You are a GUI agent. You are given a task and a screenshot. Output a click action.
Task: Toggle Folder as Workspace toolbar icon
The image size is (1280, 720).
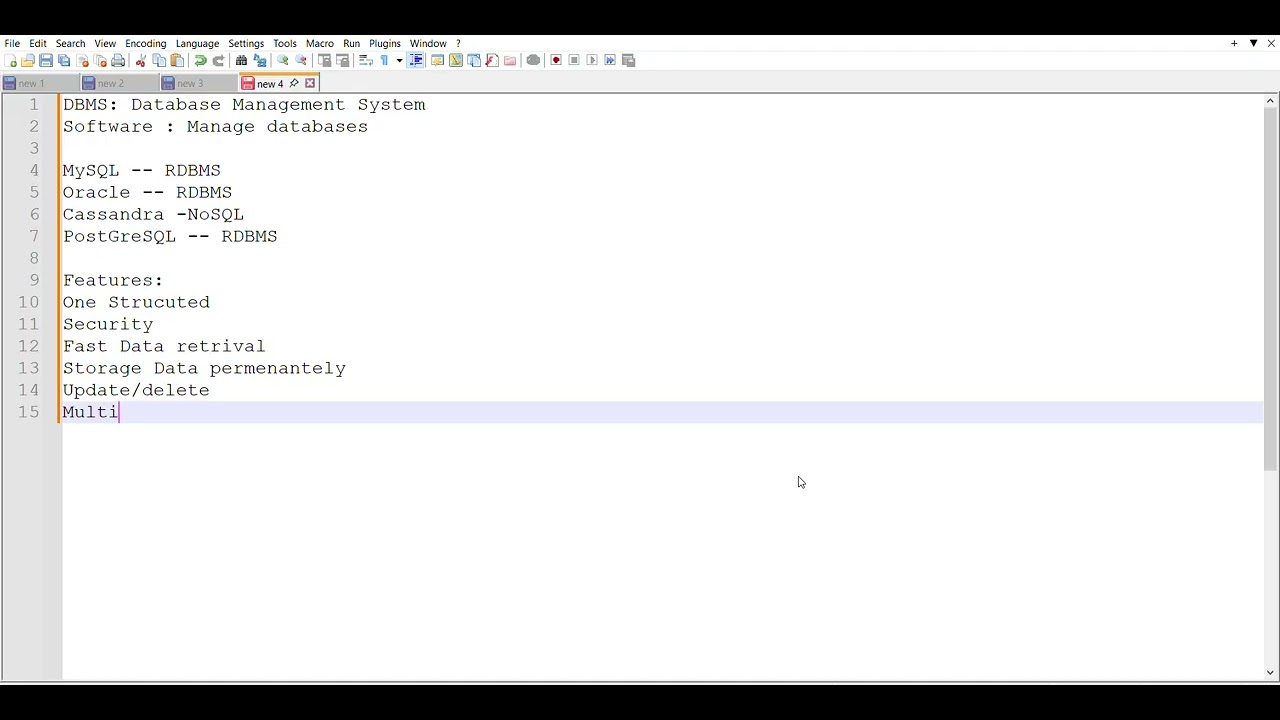510,60
